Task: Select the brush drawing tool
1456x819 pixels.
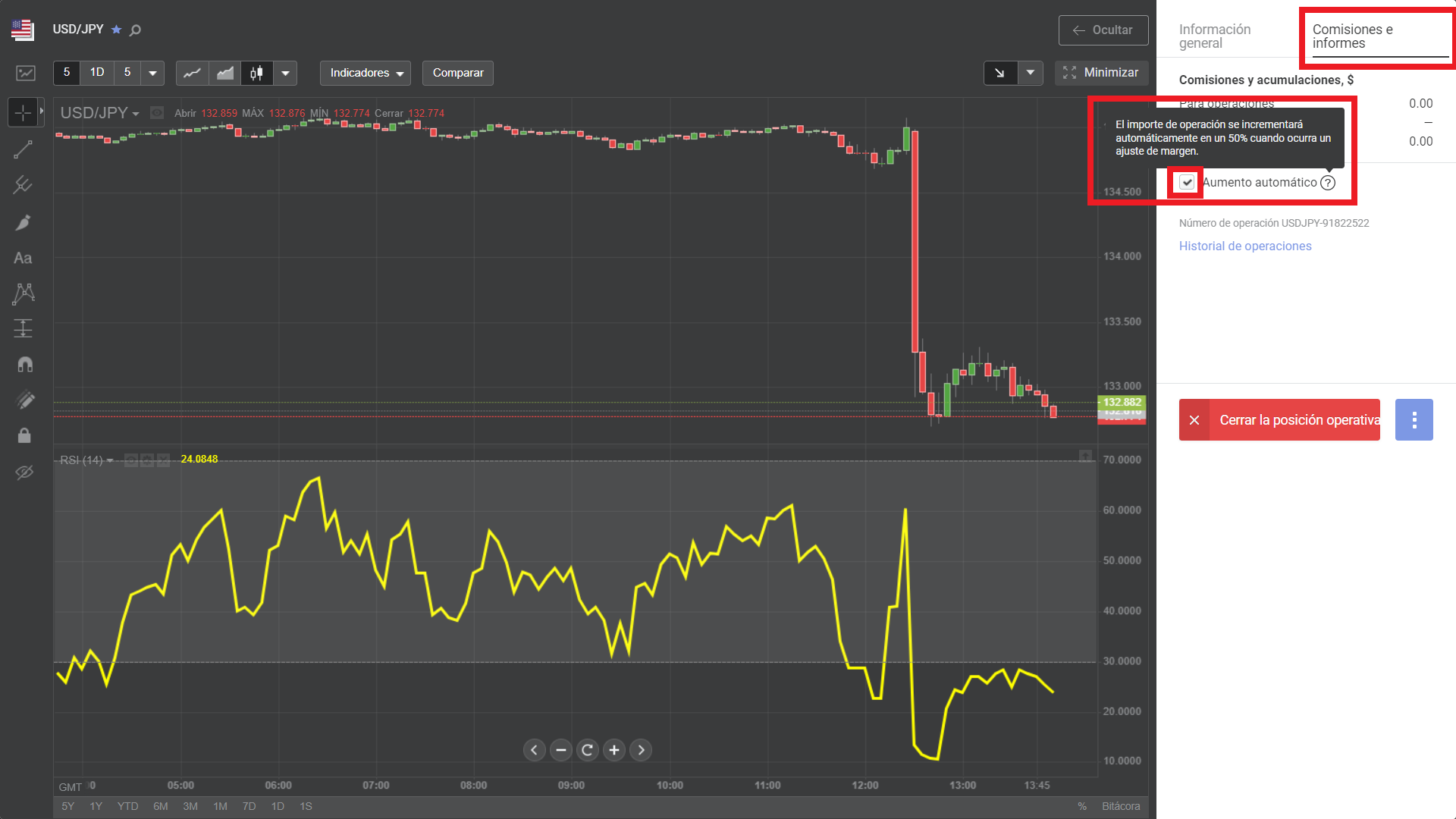Action: [x=23, y=222]
